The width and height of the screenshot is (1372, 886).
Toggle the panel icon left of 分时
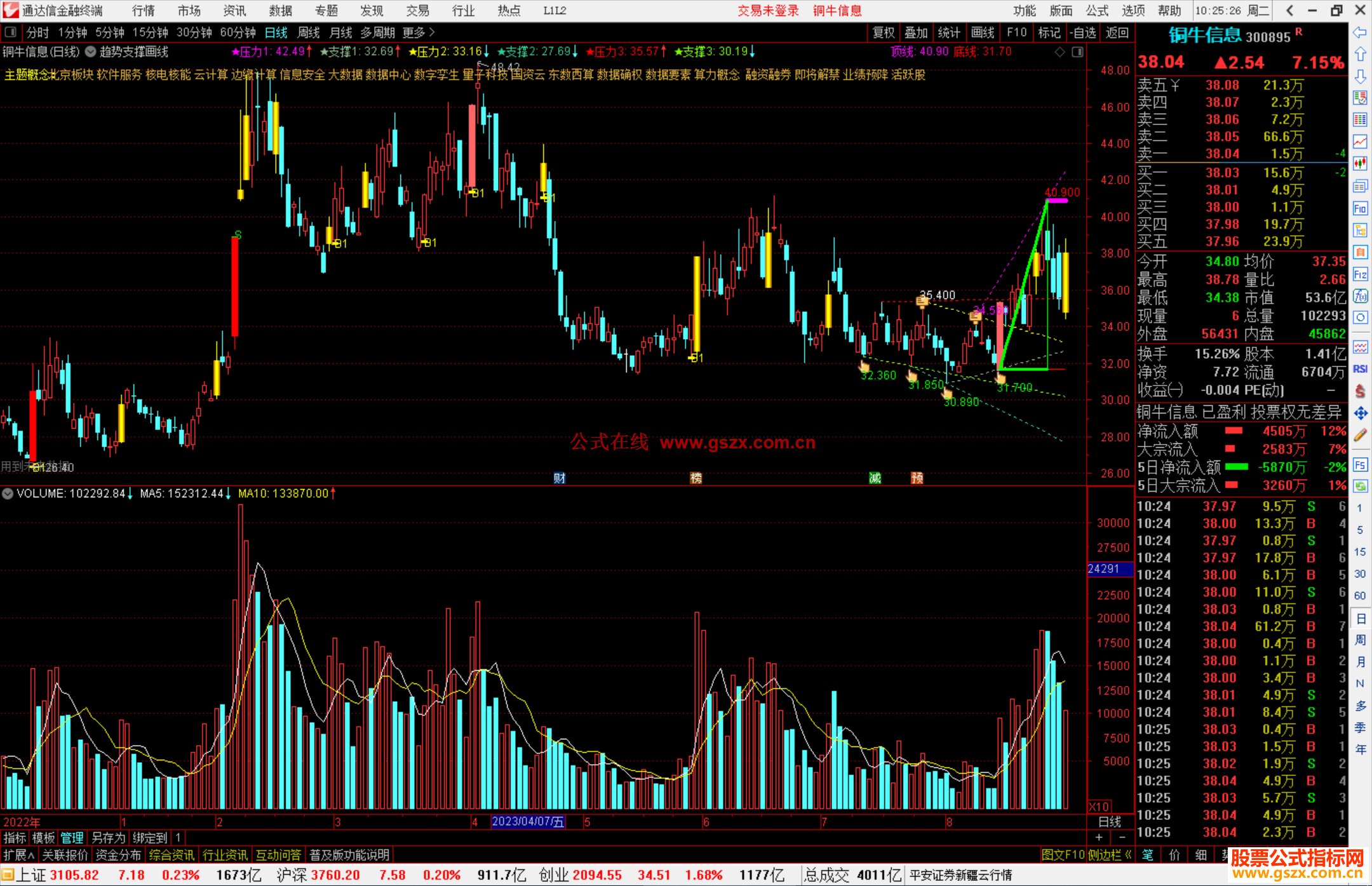click(x=10, y=32)
